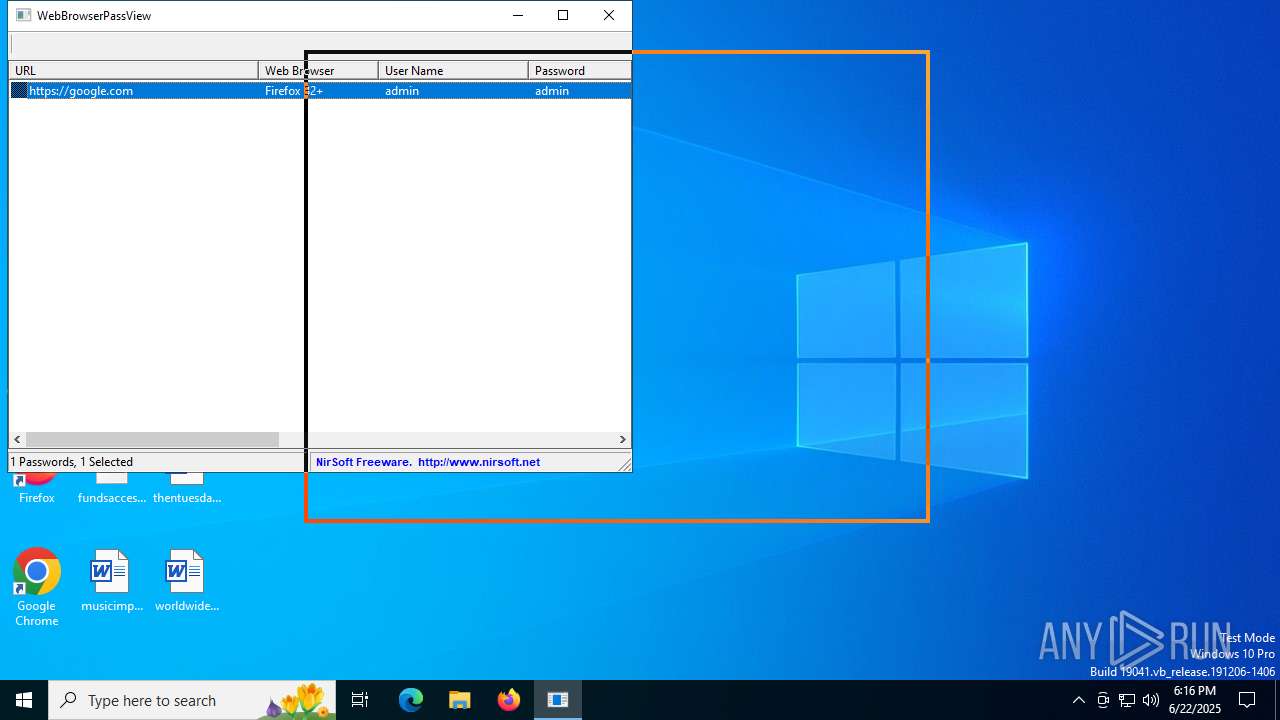Viewport: 1280px width, 720px height.
Task: Click the left arrow of horizontal scrollbar
Action: (x=17, y=440)
